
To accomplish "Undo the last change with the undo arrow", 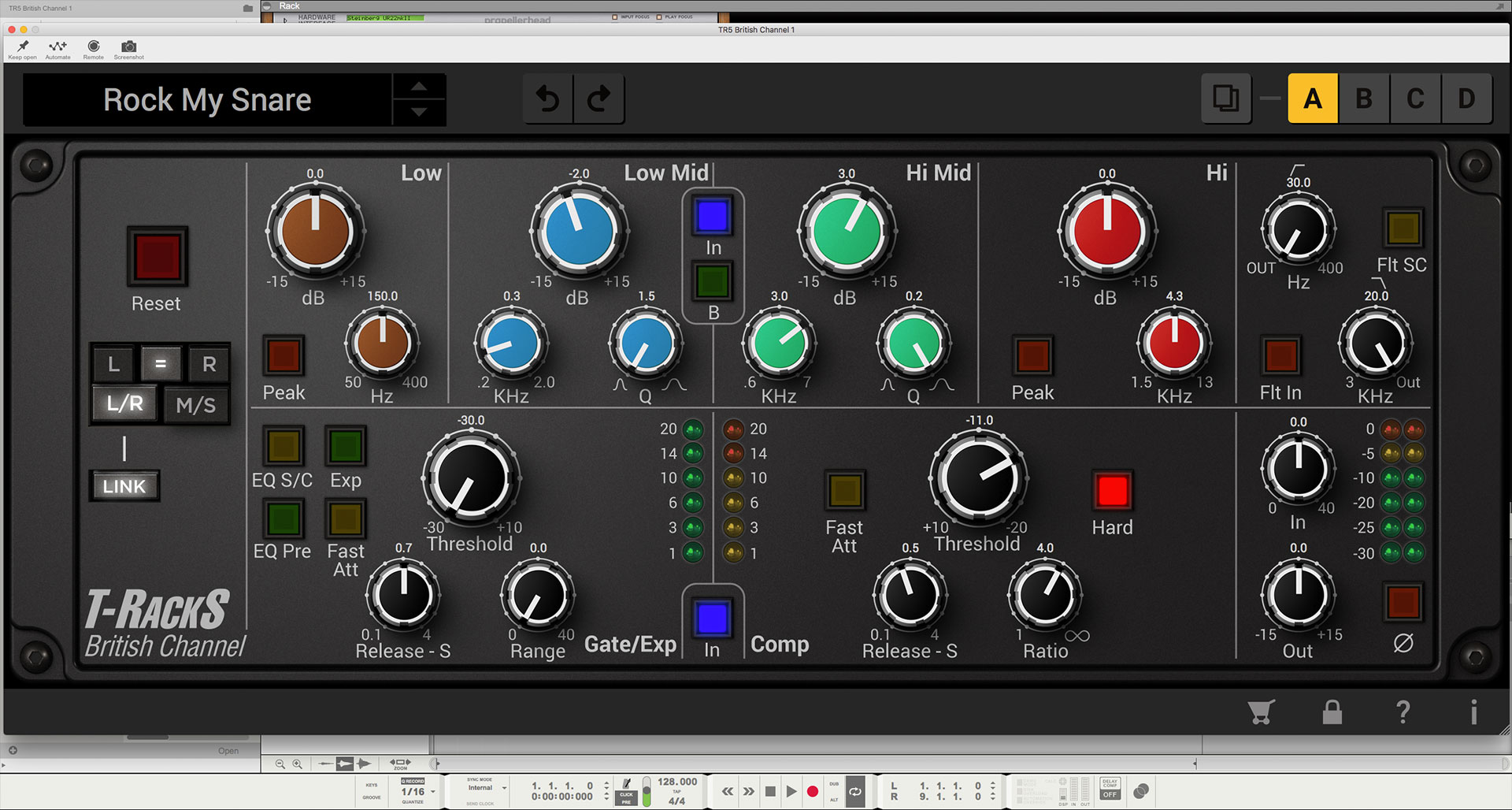I will (548, 99).
